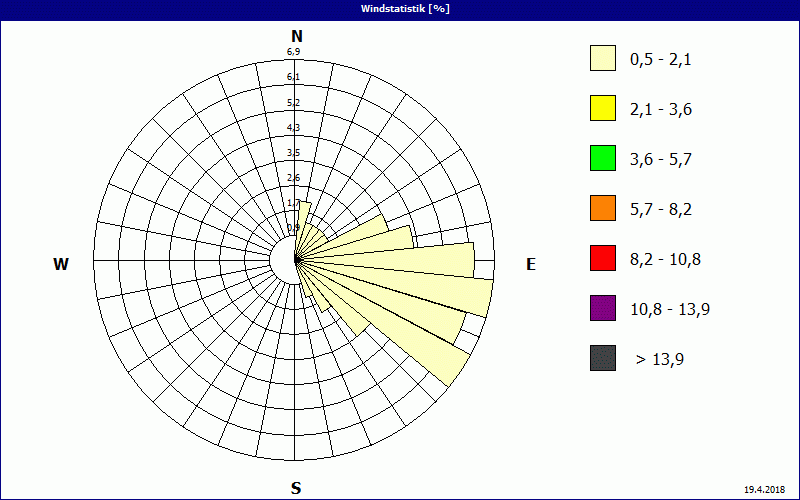Click the green 3,6 - 5,7 legend swatch

point(603,158)
